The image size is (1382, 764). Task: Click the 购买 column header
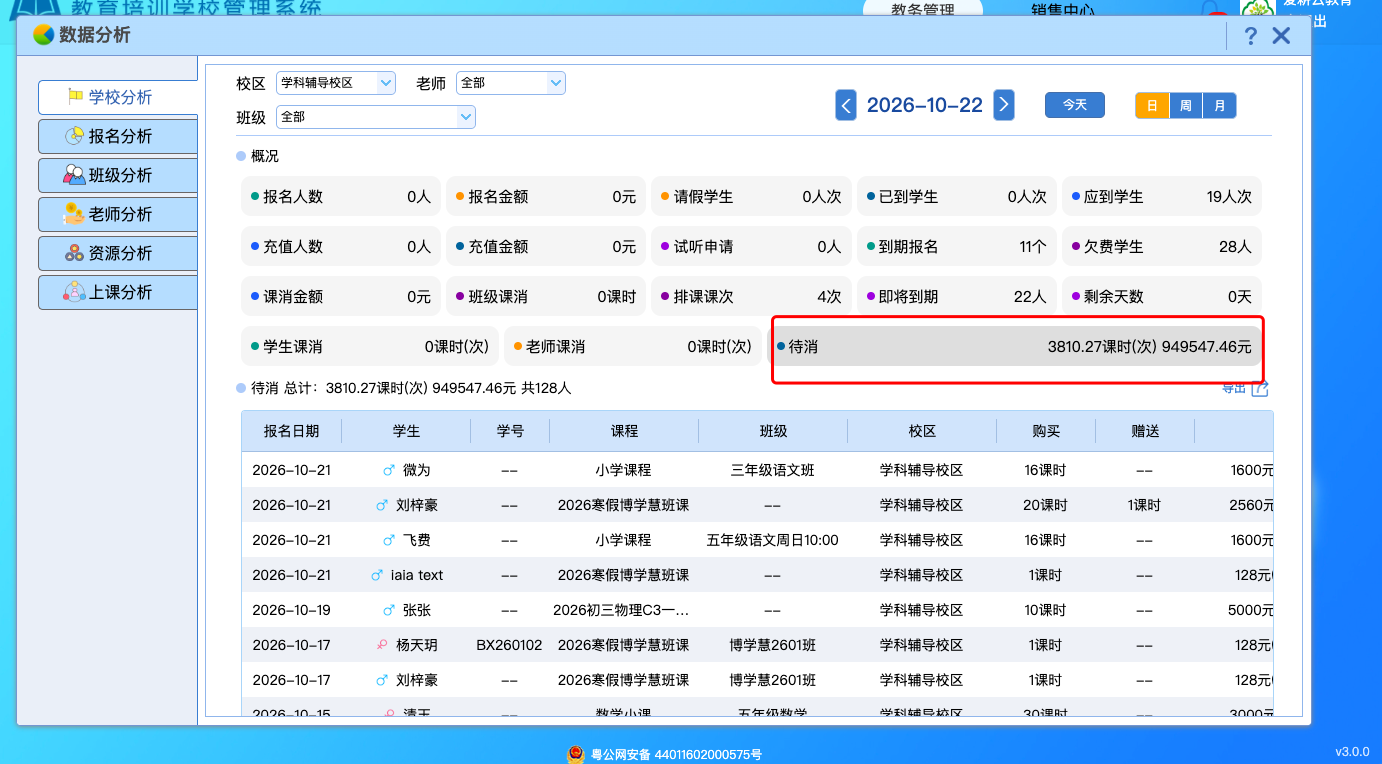pos(1047,431)
